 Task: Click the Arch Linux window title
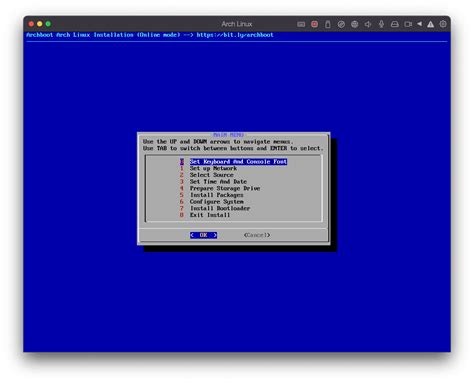pos(237,24)
